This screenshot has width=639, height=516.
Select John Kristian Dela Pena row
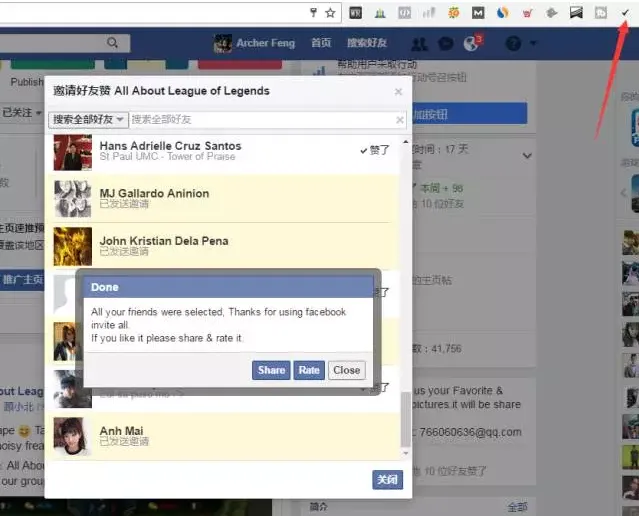click(222, 246)
